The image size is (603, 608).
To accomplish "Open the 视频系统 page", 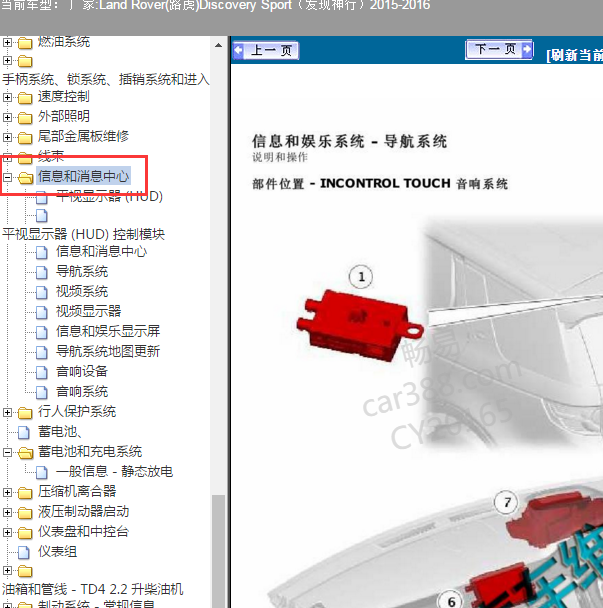I will tap(82, 292).
